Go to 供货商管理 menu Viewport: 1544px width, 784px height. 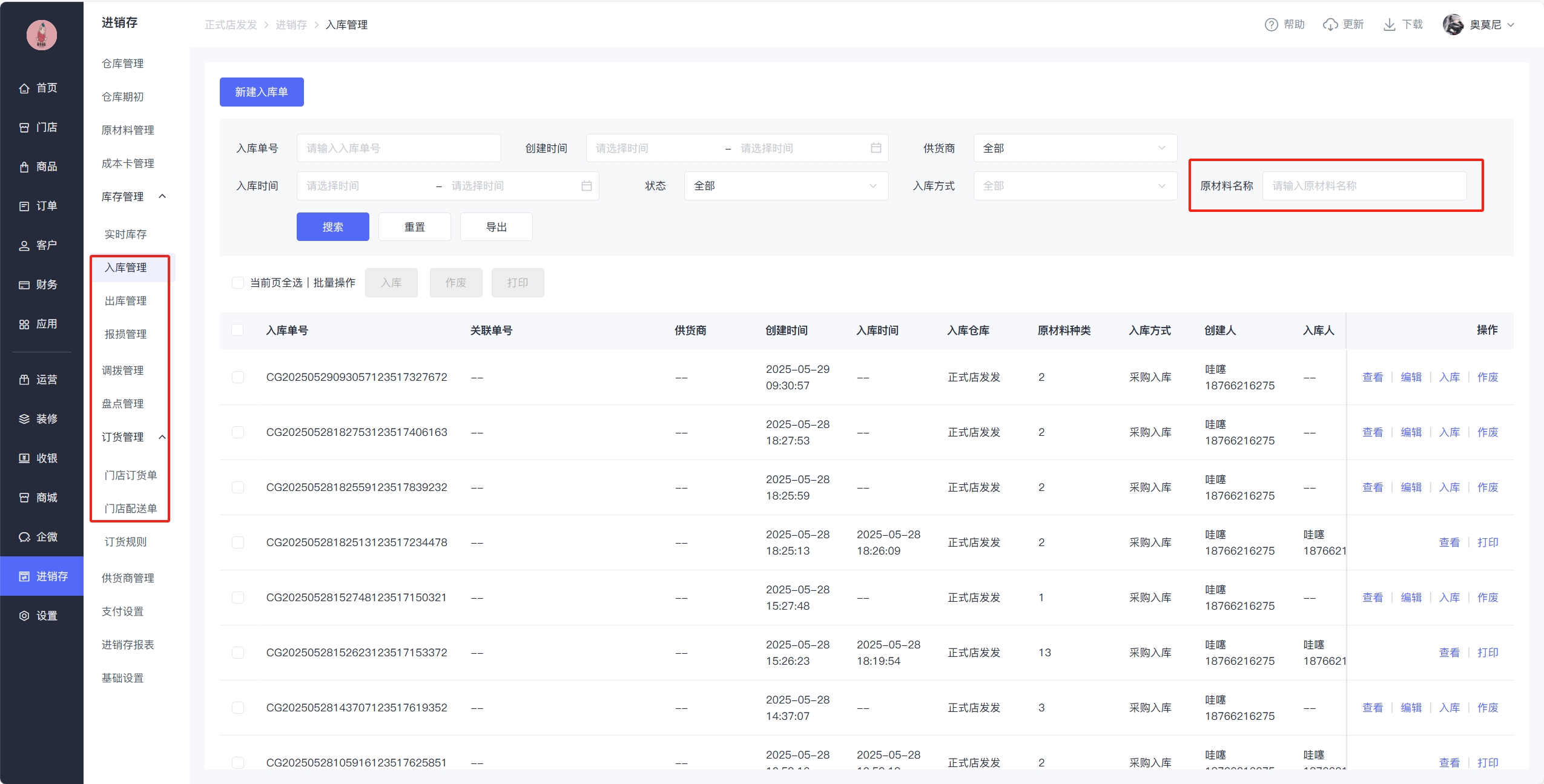tap(128, 578)
